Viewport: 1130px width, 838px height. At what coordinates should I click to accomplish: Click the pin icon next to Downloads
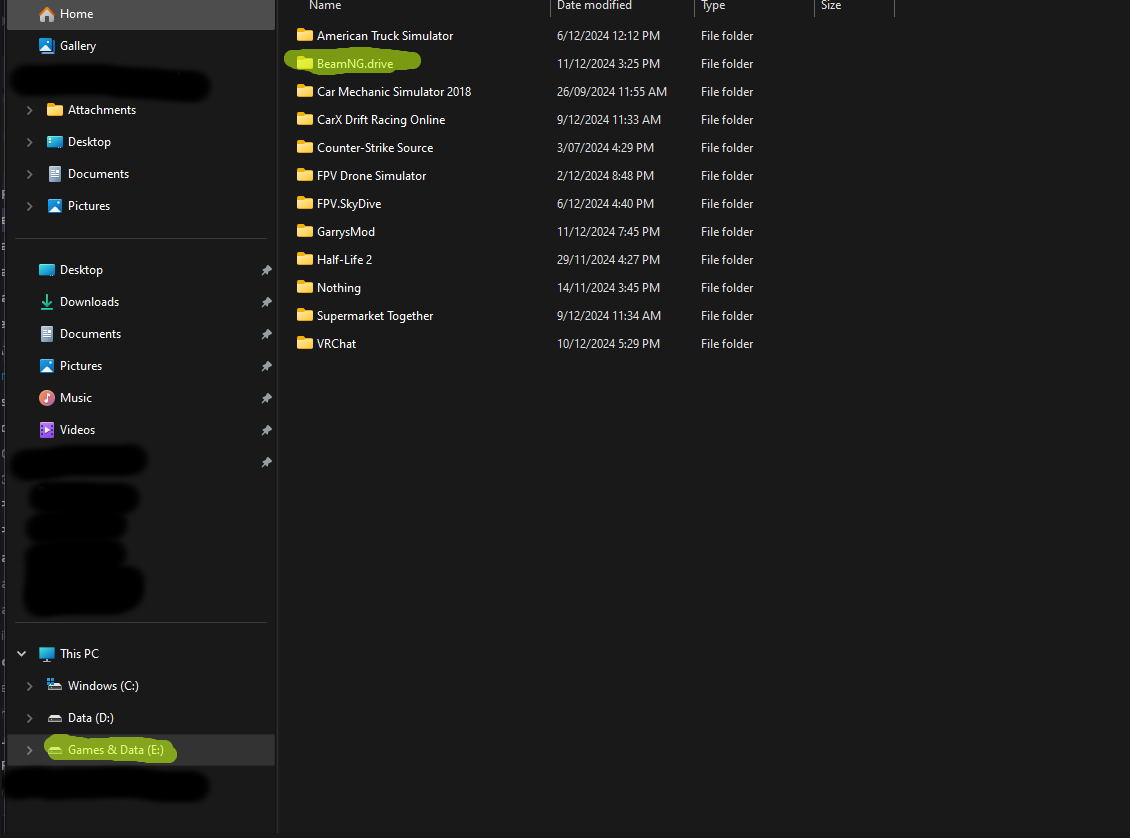pyautogui.click(x=267, y=302)
